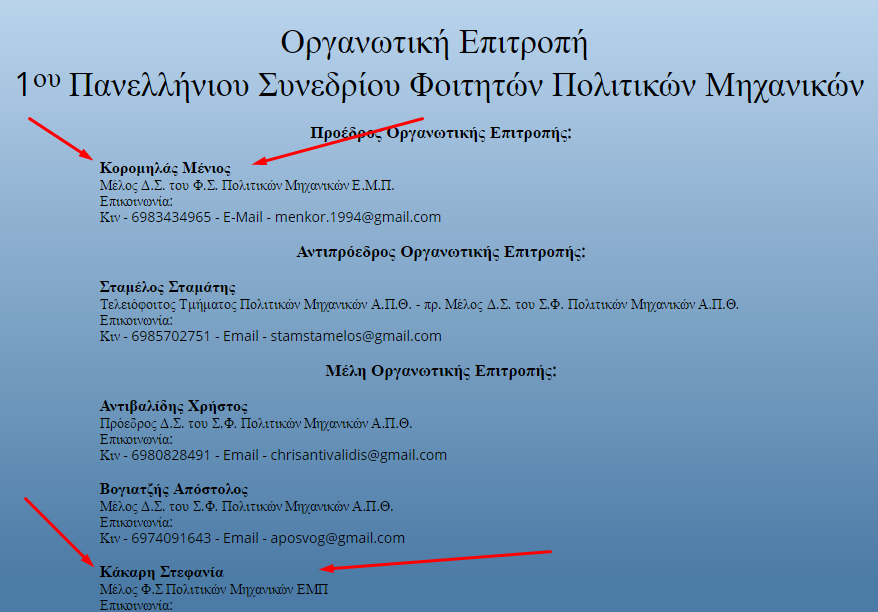The image size is (878, 612).
Task: Click the Μέλη Οργανωτικής Επιτροπής heading
Action: pos(441,371)
